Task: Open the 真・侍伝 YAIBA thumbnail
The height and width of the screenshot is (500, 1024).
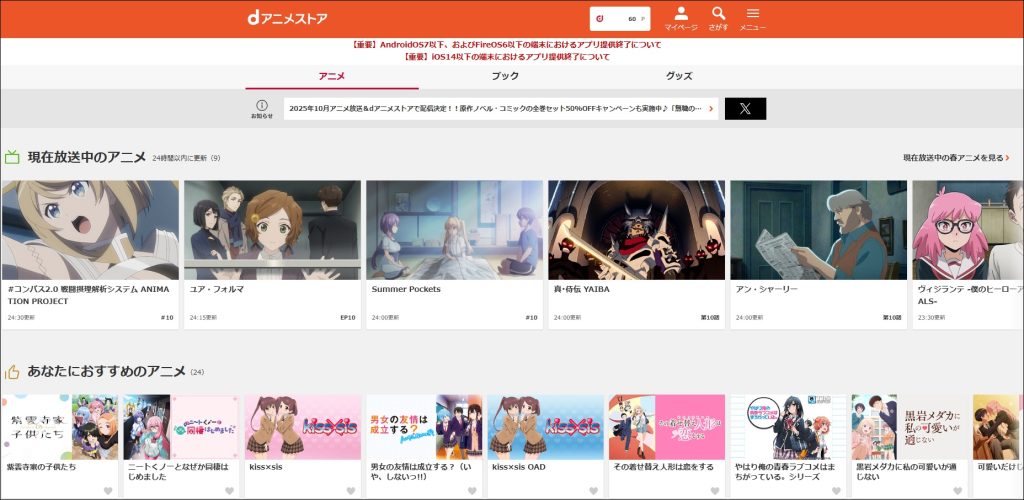Action: [637, 230]
